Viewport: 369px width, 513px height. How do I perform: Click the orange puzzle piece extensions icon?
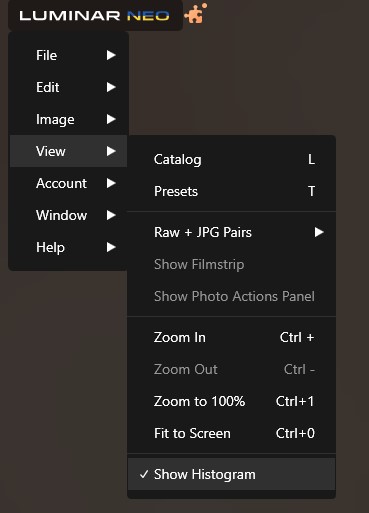(196, 14)
